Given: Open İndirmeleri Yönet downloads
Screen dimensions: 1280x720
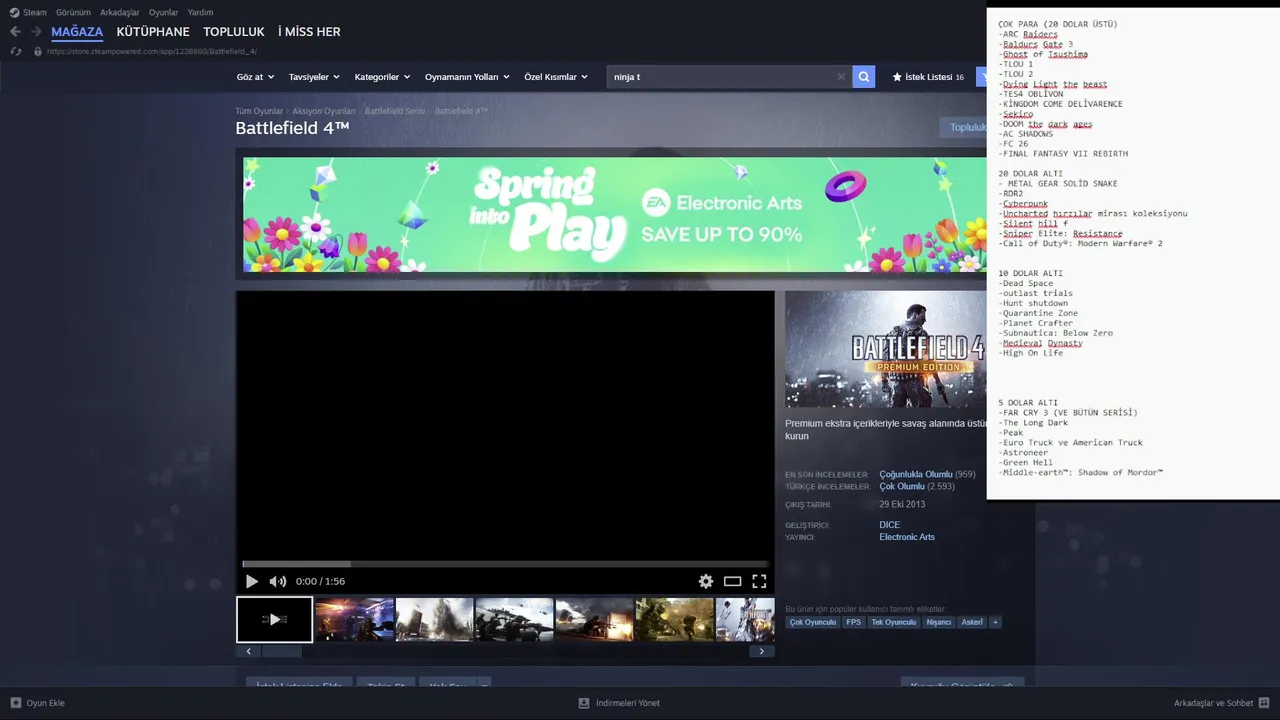Looking at the screenshot, I should [x=619, y=703].
